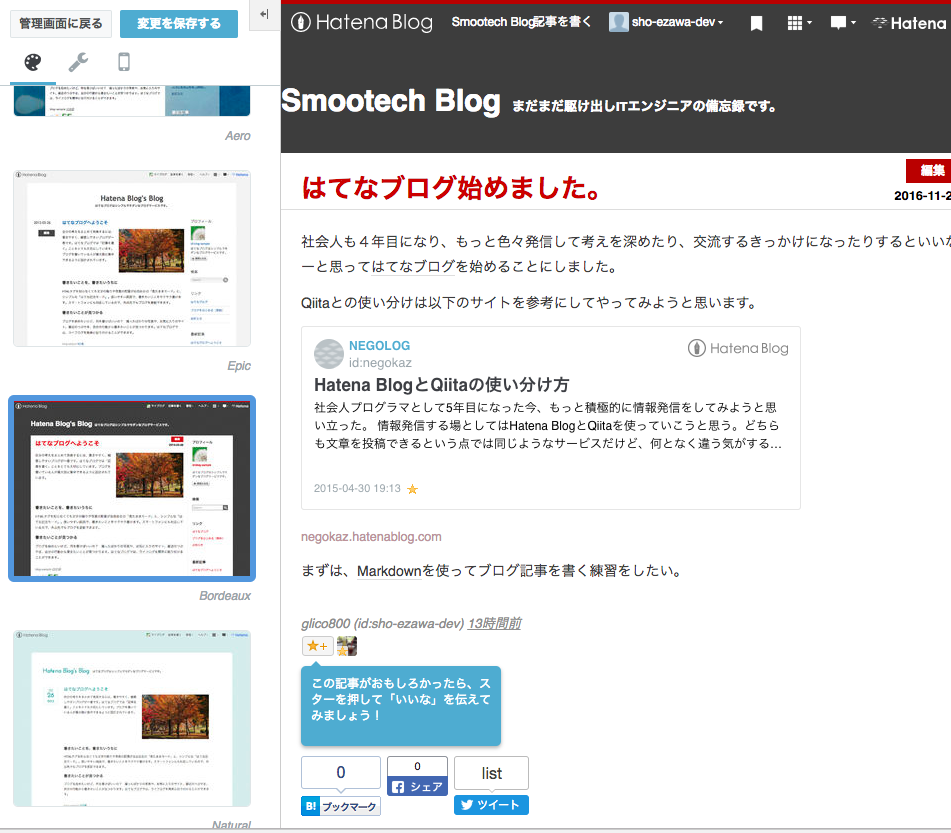Viewport: 951px width, 833px height.
Task: Click 管理画面に戻る button
Action: [x=61, y=24]
